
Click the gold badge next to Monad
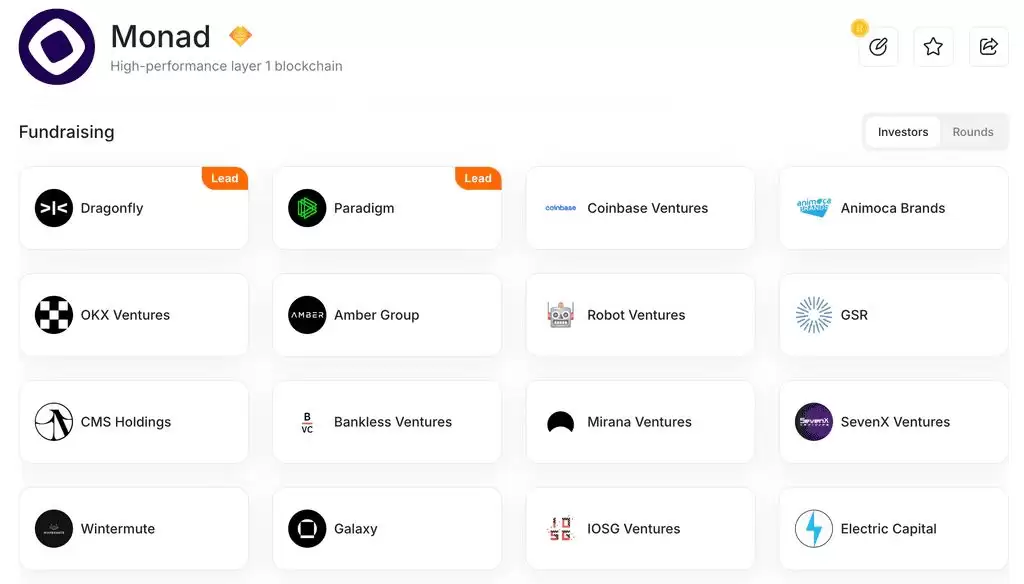(x=240, y=37)
